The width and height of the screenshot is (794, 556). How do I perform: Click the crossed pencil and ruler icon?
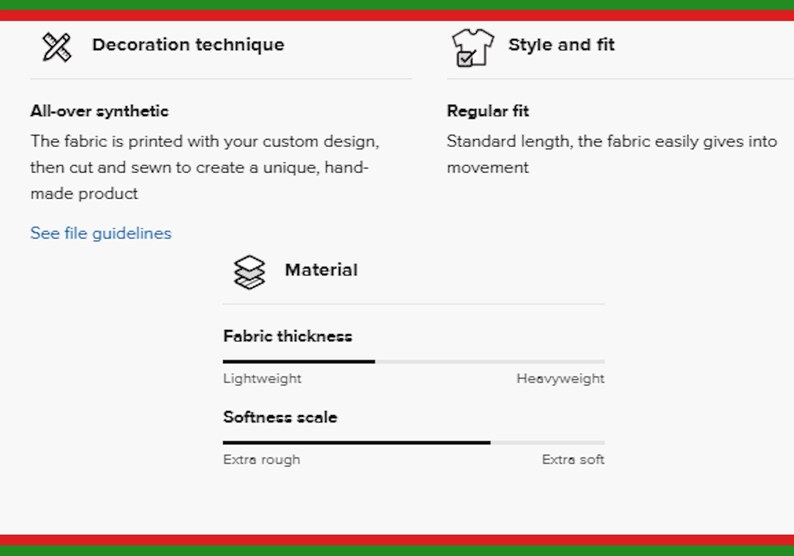pos(57,47)
